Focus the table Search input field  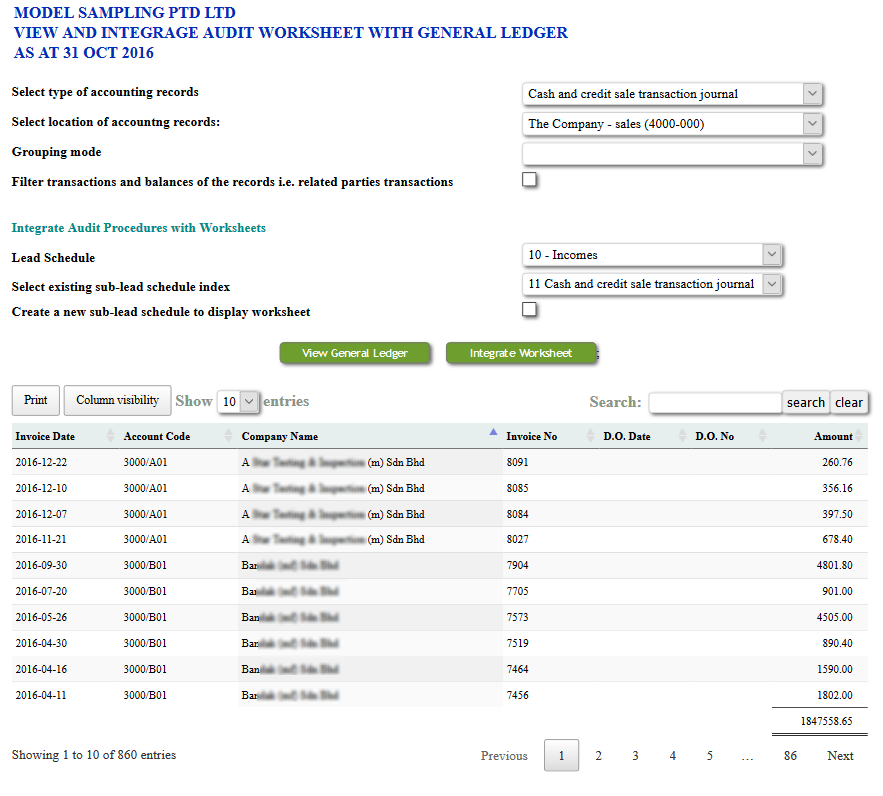tap(715, 402)
